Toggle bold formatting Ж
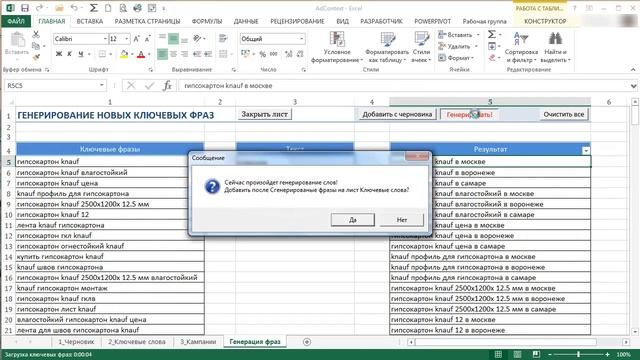 59,54
